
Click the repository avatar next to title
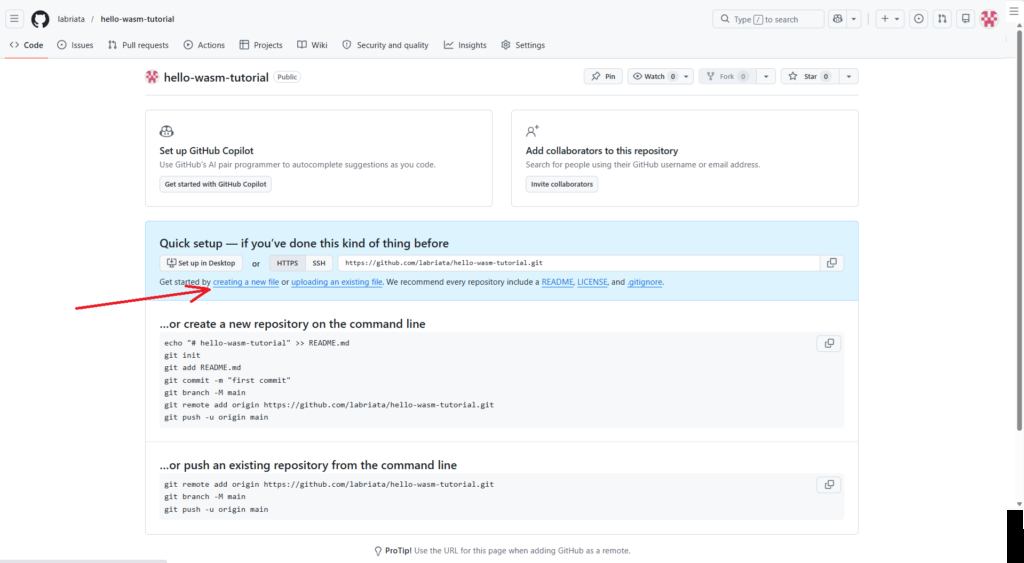(152, 77)
